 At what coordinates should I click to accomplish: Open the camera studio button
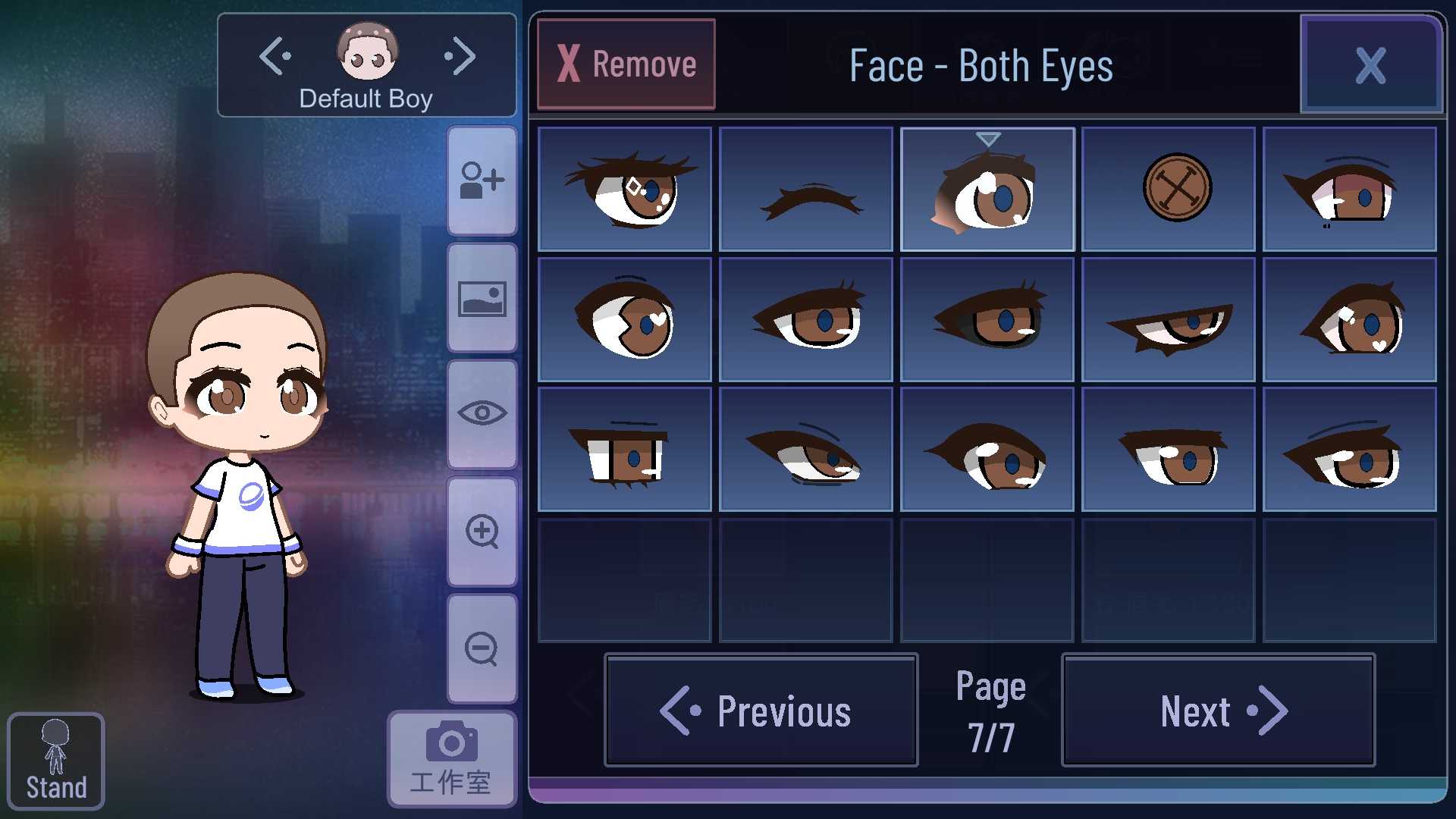[x=452, y=759]
